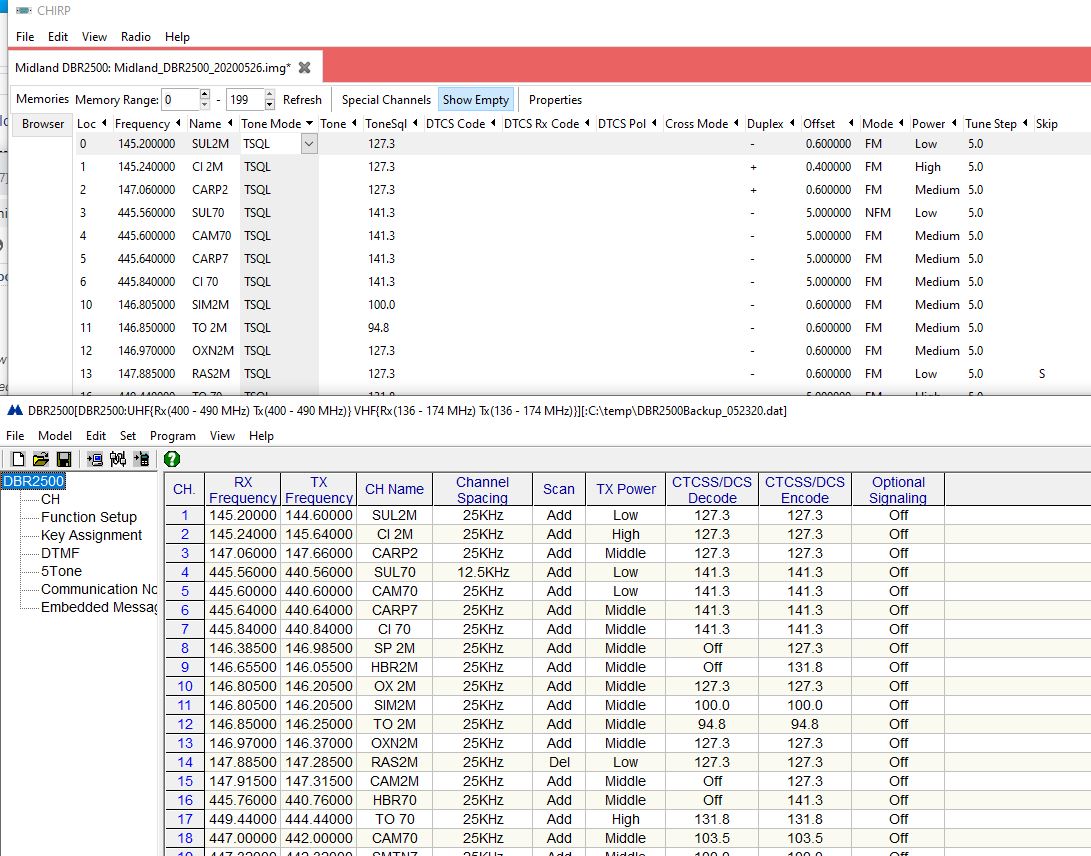
Task: Click the communication port setup icon
Action: click(x=118, y=459)
